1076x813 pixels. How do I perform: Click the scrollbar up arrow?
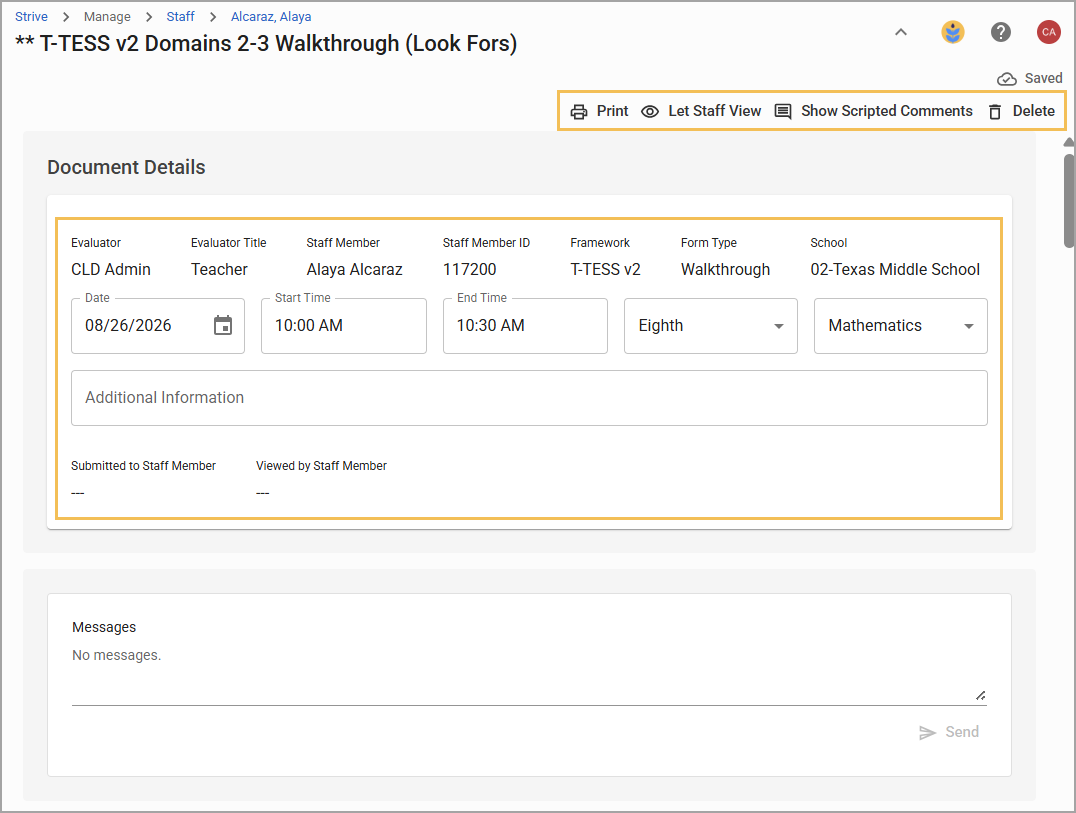[1069, 142]
